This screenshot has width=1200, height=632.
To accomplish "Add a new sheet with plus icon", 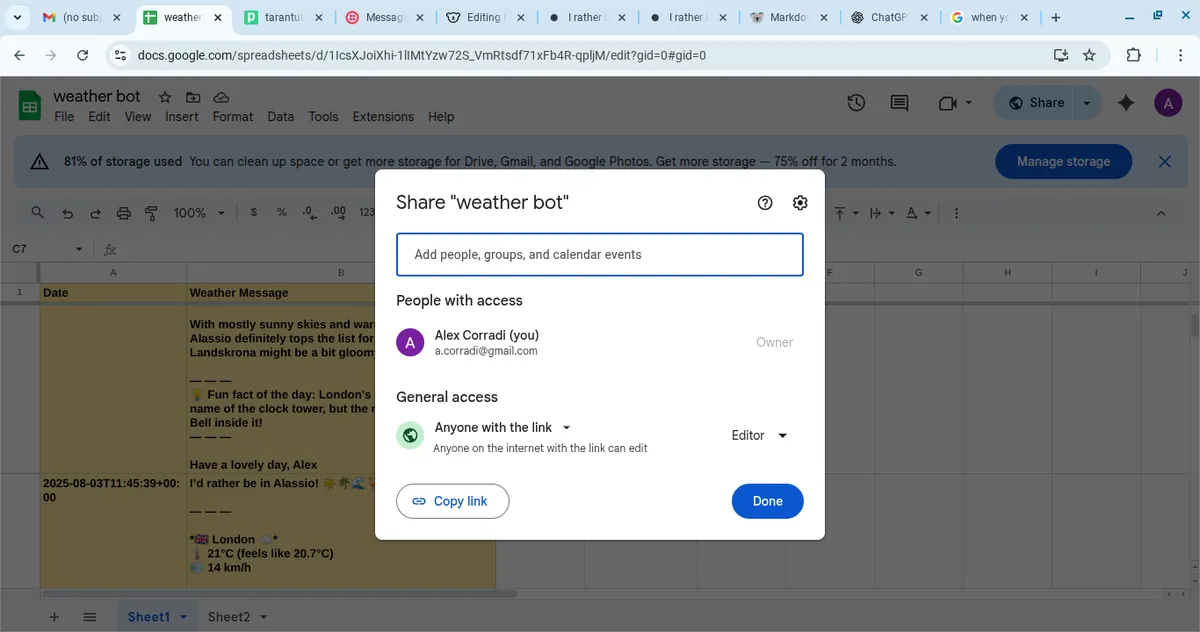I will tap(55, 617).
